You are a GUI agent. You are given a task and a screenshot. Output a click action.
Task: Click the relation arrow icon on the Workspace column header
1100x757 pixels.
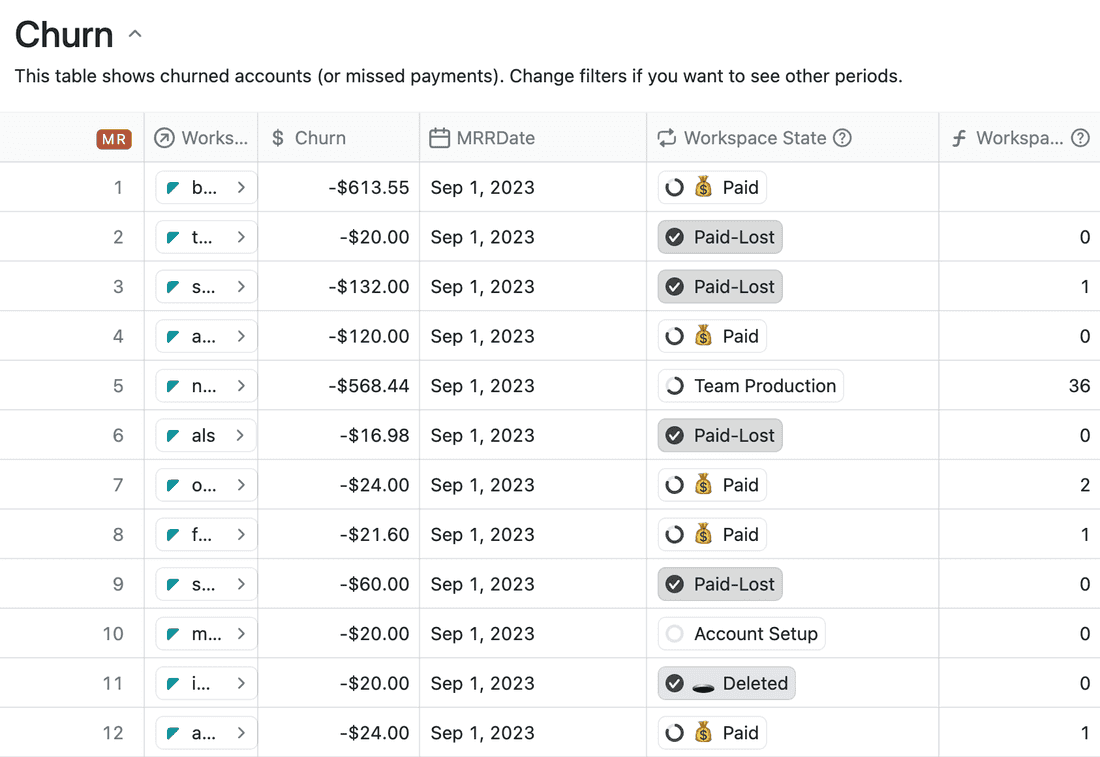(166, 138)
